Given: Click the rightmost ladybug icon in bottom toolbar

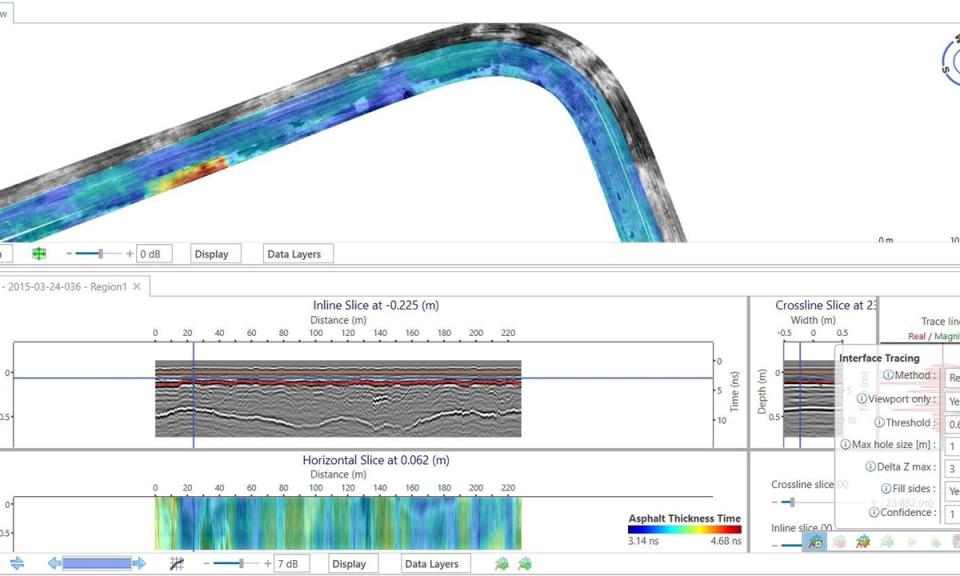Looking at the screenshot, I should pyautogui.click(x=524, y=563).
